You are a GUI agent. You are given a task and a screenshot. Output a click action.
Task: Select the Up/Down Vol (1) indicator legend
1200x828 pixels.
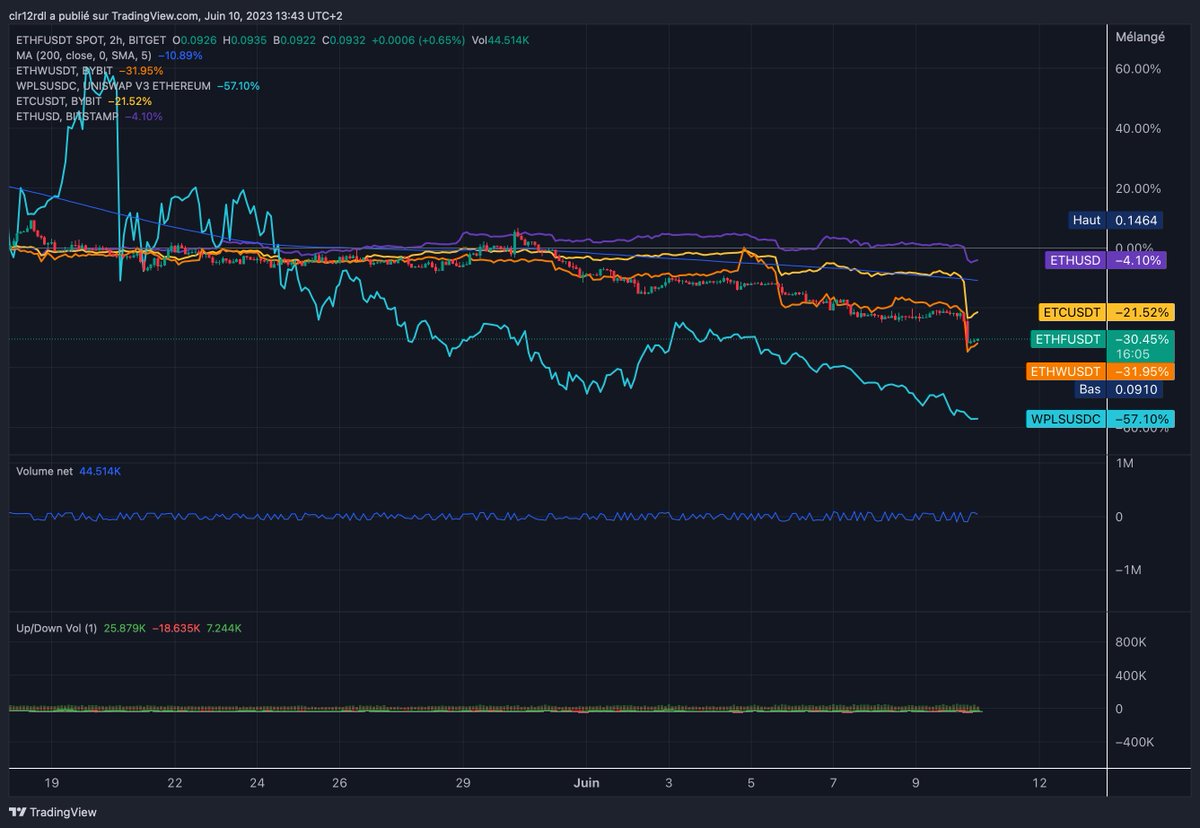point(56,628)
